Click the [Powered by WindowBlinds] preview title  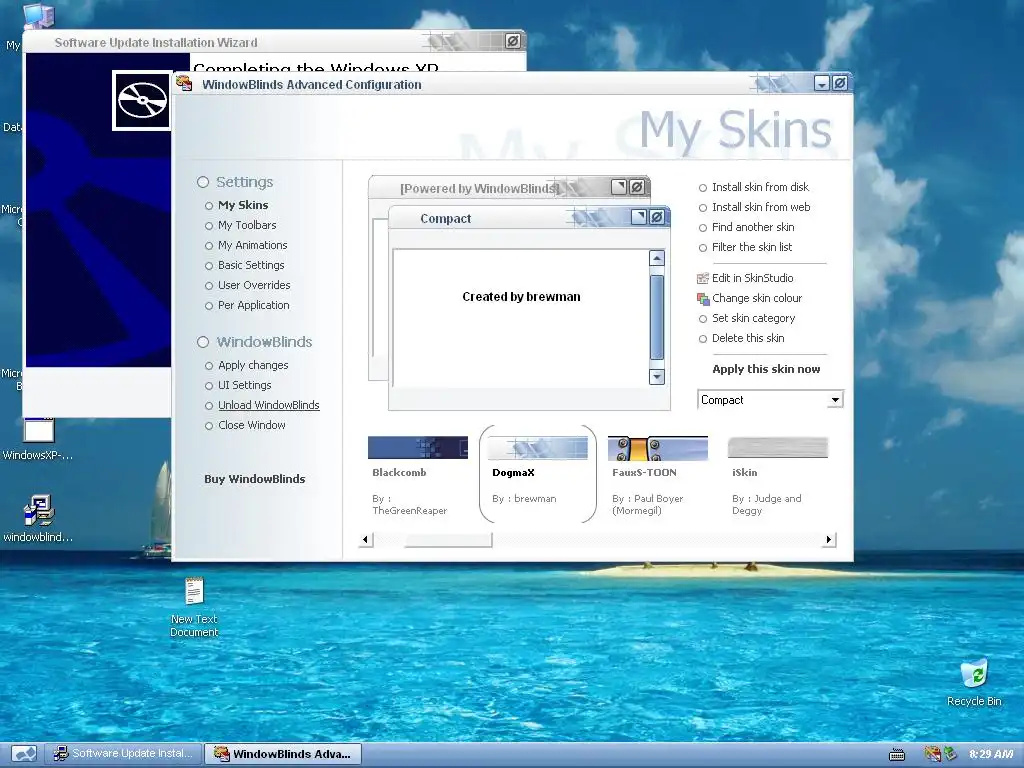tap(480, 189)
